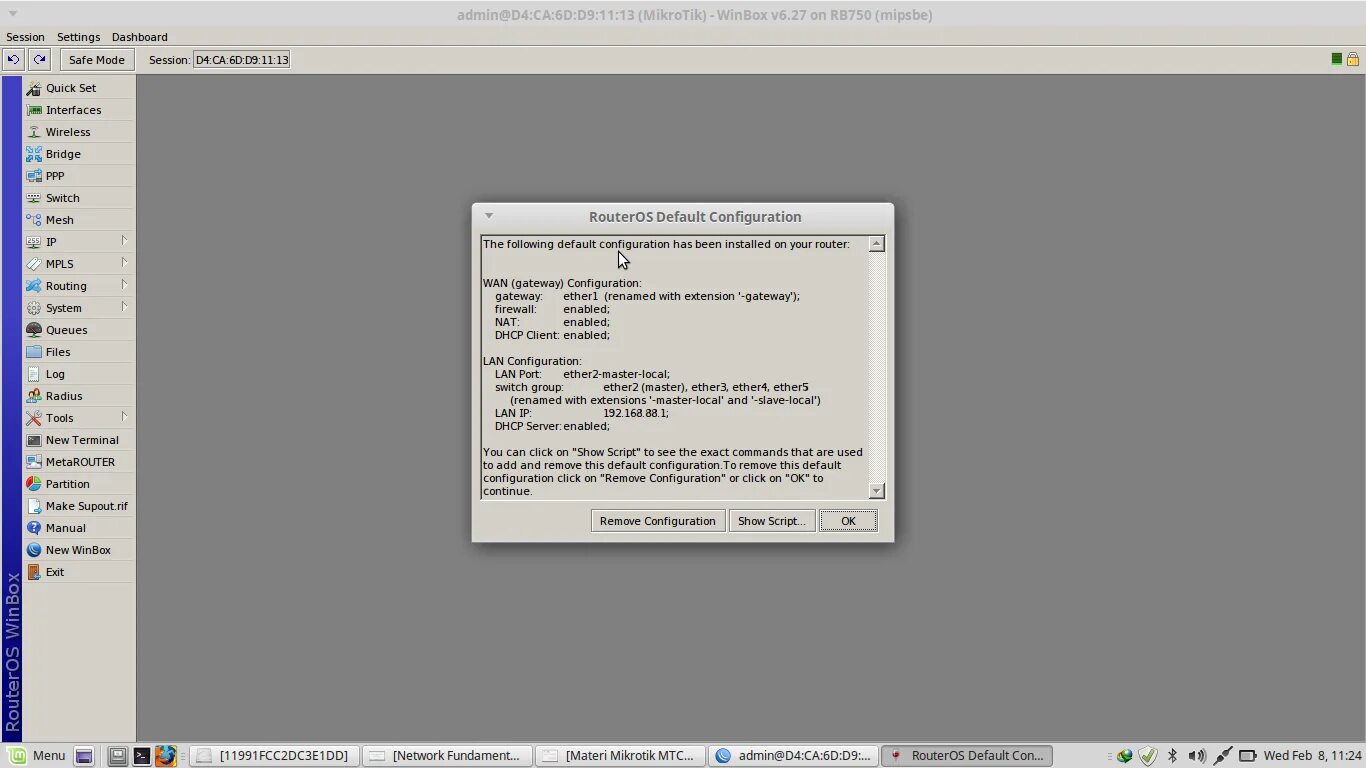The height and width of the screenshot is (768, 1366).
Task: Click the scrollbar up arrow in dialog
Action: 877,244
